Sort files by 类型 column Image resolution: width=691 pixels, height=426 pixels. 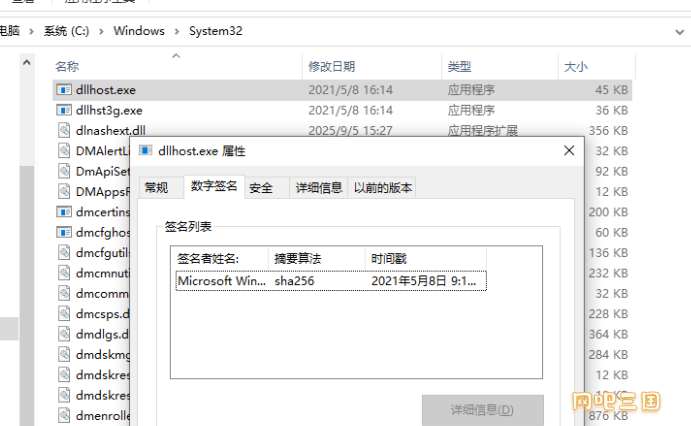(499, 67)
